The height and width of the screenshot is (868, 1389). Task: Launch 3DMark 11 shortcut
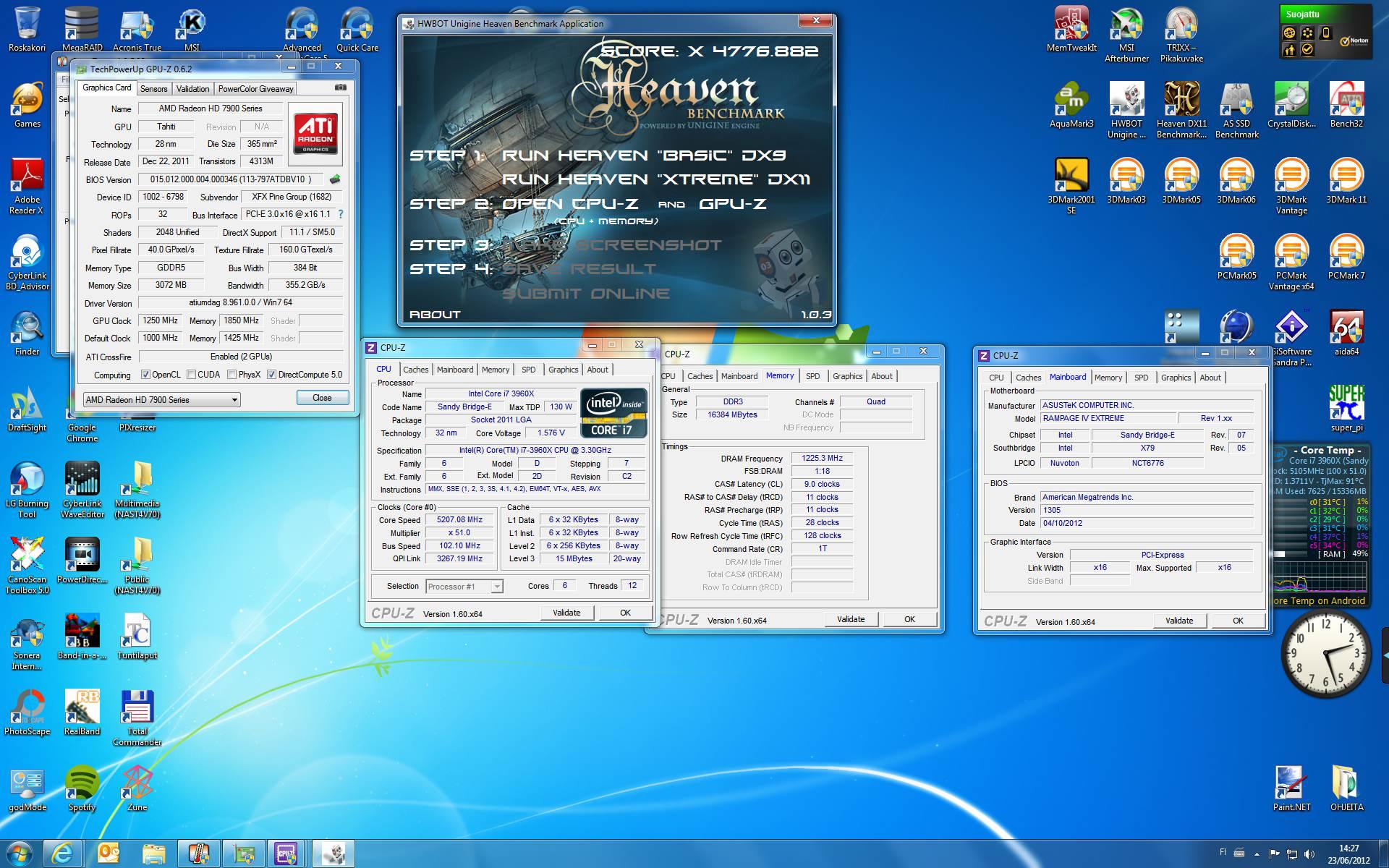tap(1346, 182)
